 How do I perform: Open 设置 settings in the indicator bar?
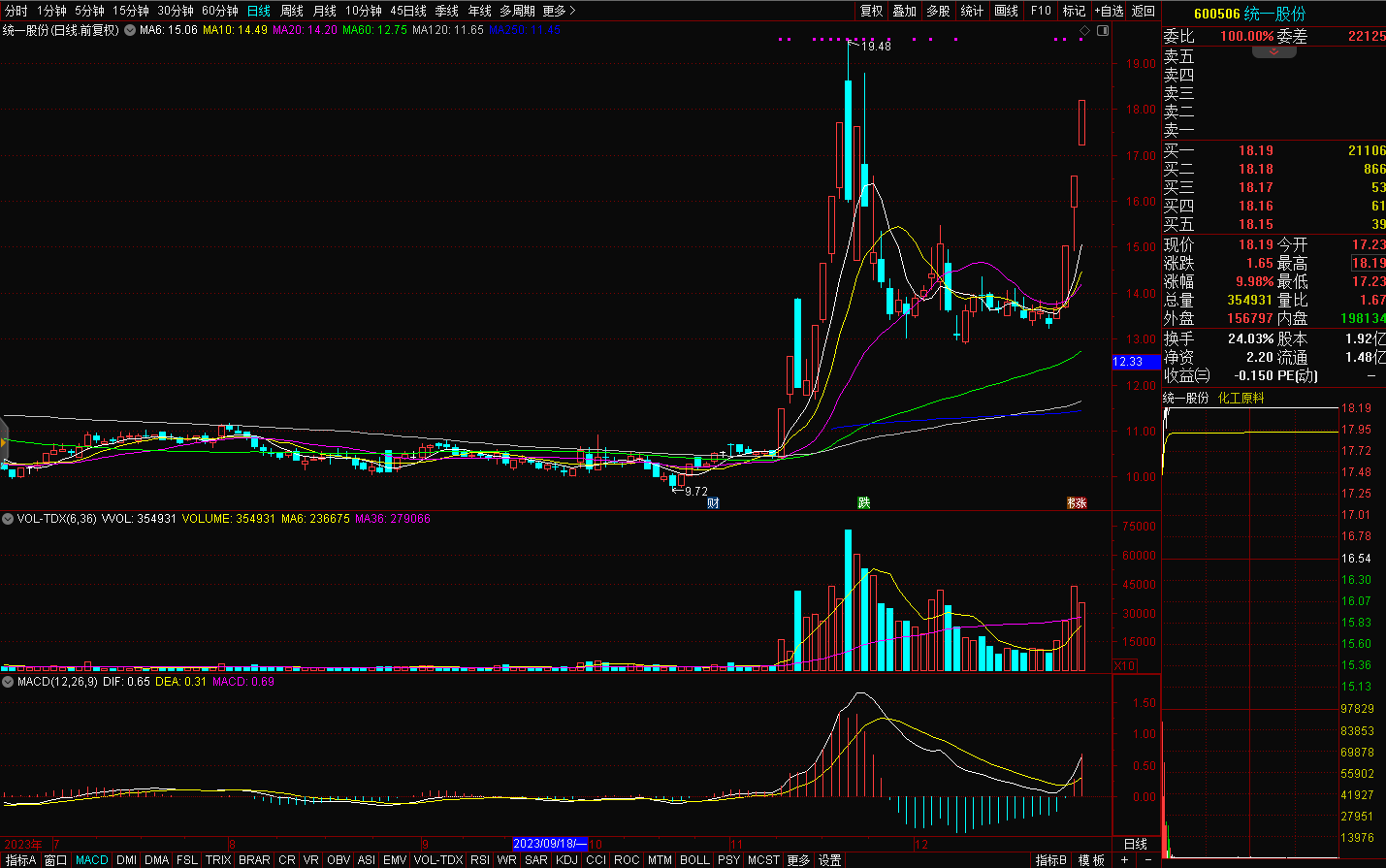click(x=829, y=860)
